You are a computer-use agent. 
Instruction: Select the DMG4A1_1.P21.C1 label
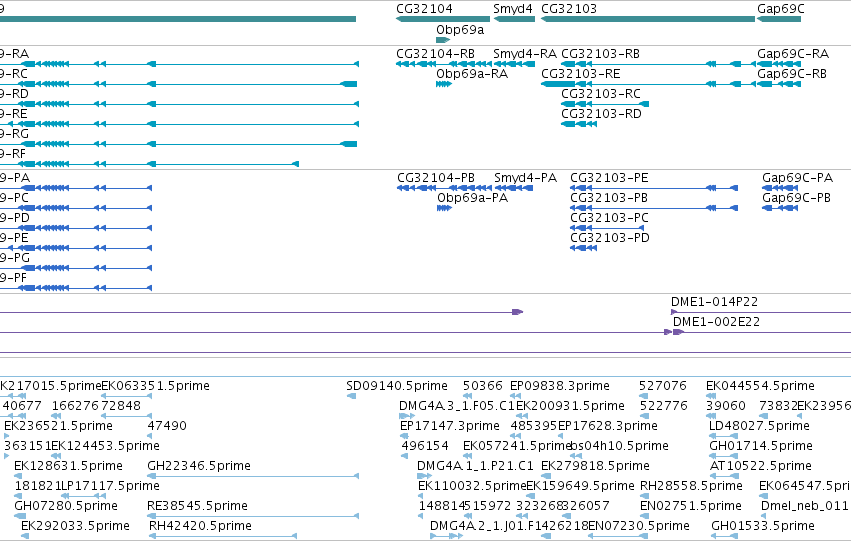pyautogui.click(x=475, y=466)
